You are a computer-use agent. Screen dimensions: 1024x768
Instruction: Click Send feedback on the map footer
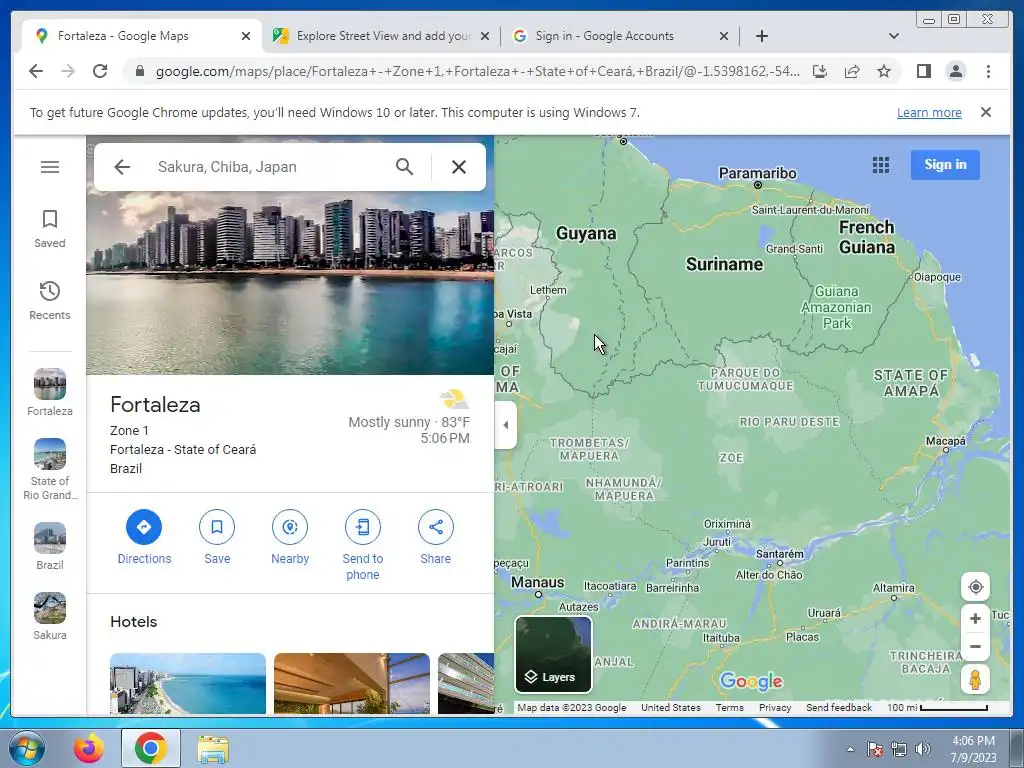click(839, 707)
